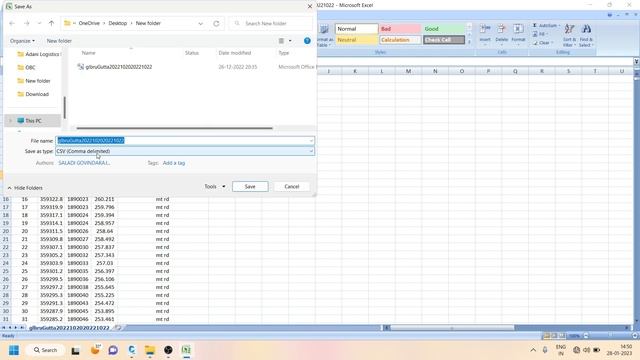Image resolution: width=640 pixels, height=360 pixels.
Task: Open Sort & Filter
Action: 569,35
